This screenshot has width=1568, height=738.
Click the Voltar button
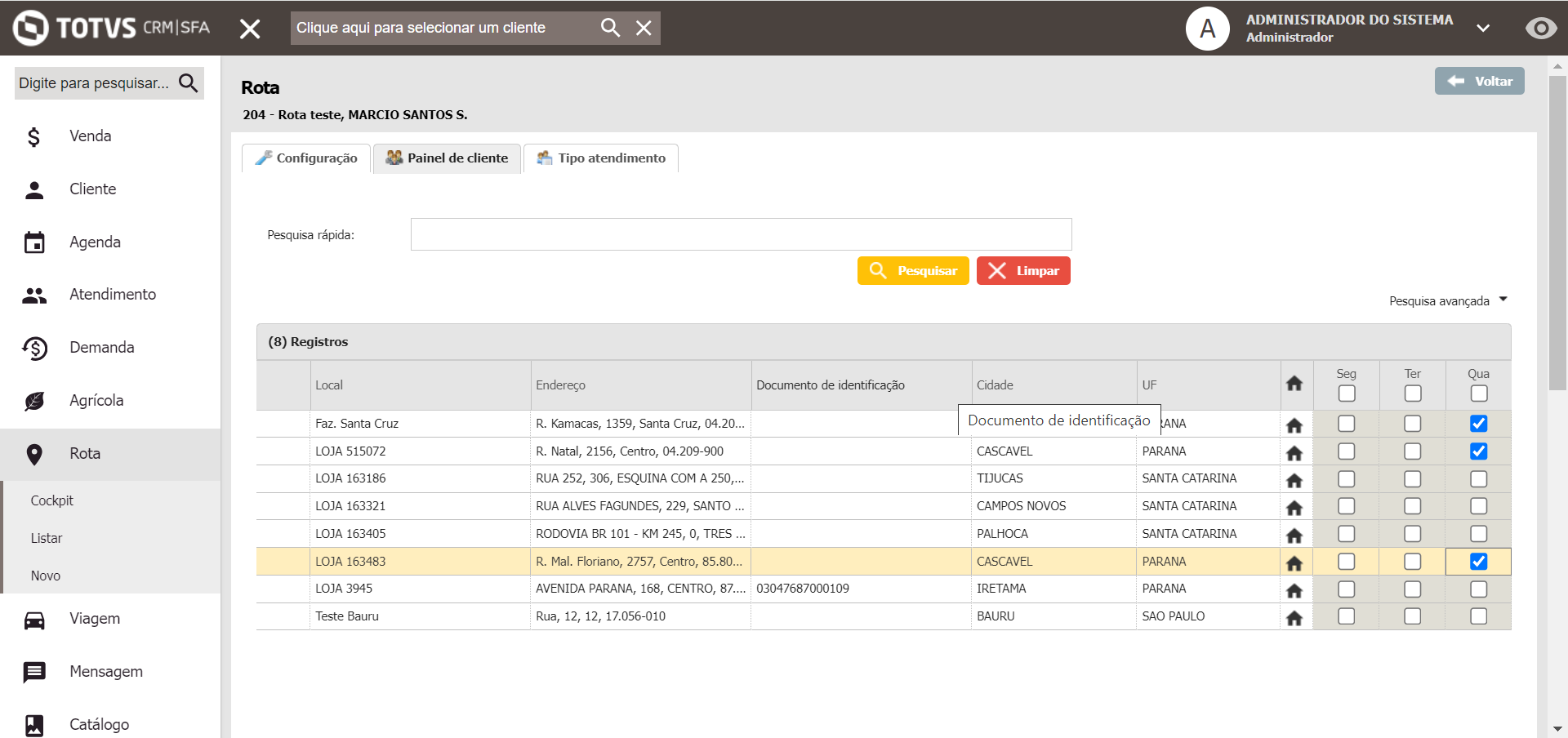click(x=1479, y=81)
